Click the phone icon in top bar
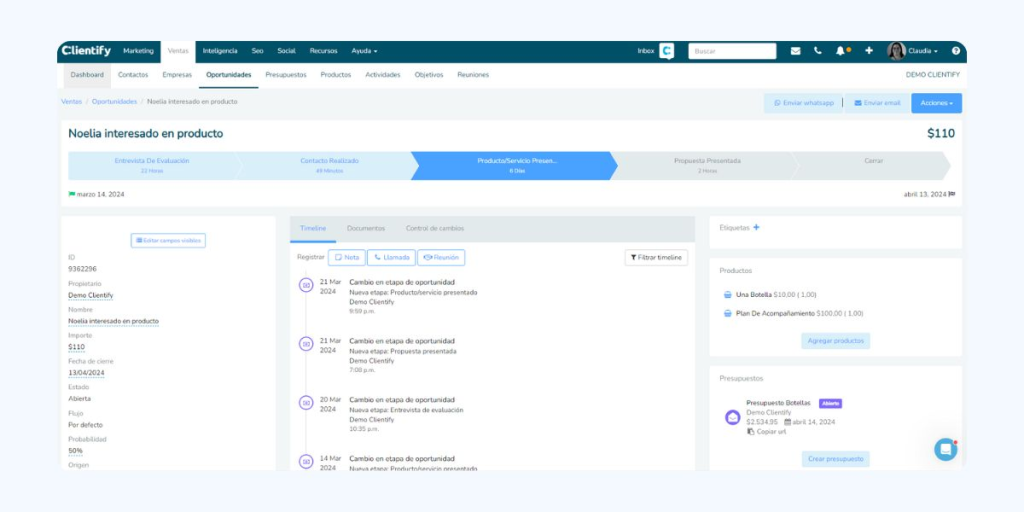This screenshot has width=1024, height=512. click(818, 51)
